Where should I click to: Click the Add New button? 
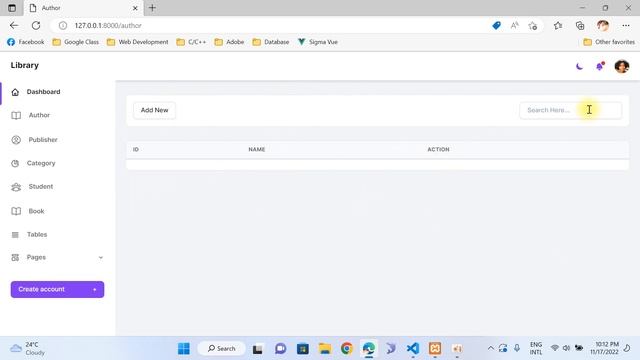154,110
